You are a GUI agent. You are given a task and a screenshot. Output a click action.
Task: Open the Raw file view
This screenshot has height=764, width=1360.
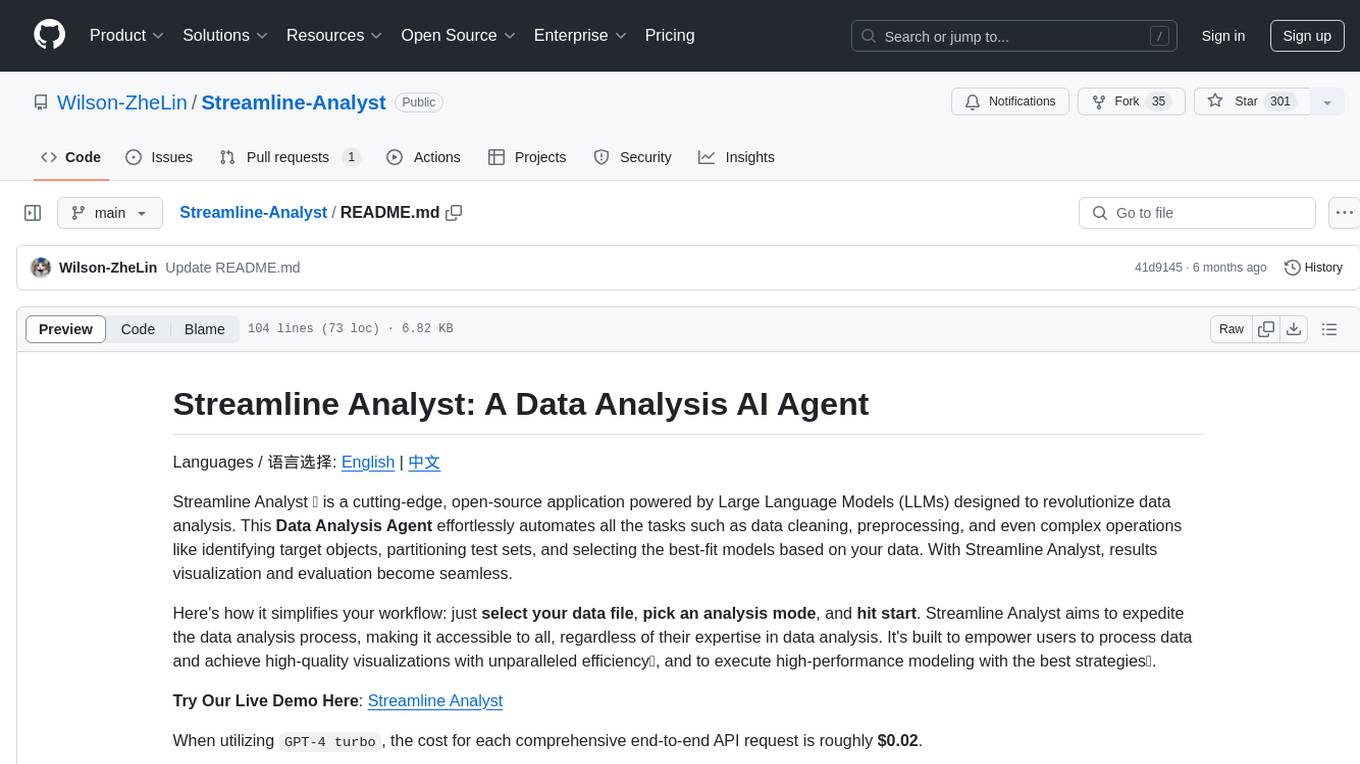click(x=1231, y=329)
